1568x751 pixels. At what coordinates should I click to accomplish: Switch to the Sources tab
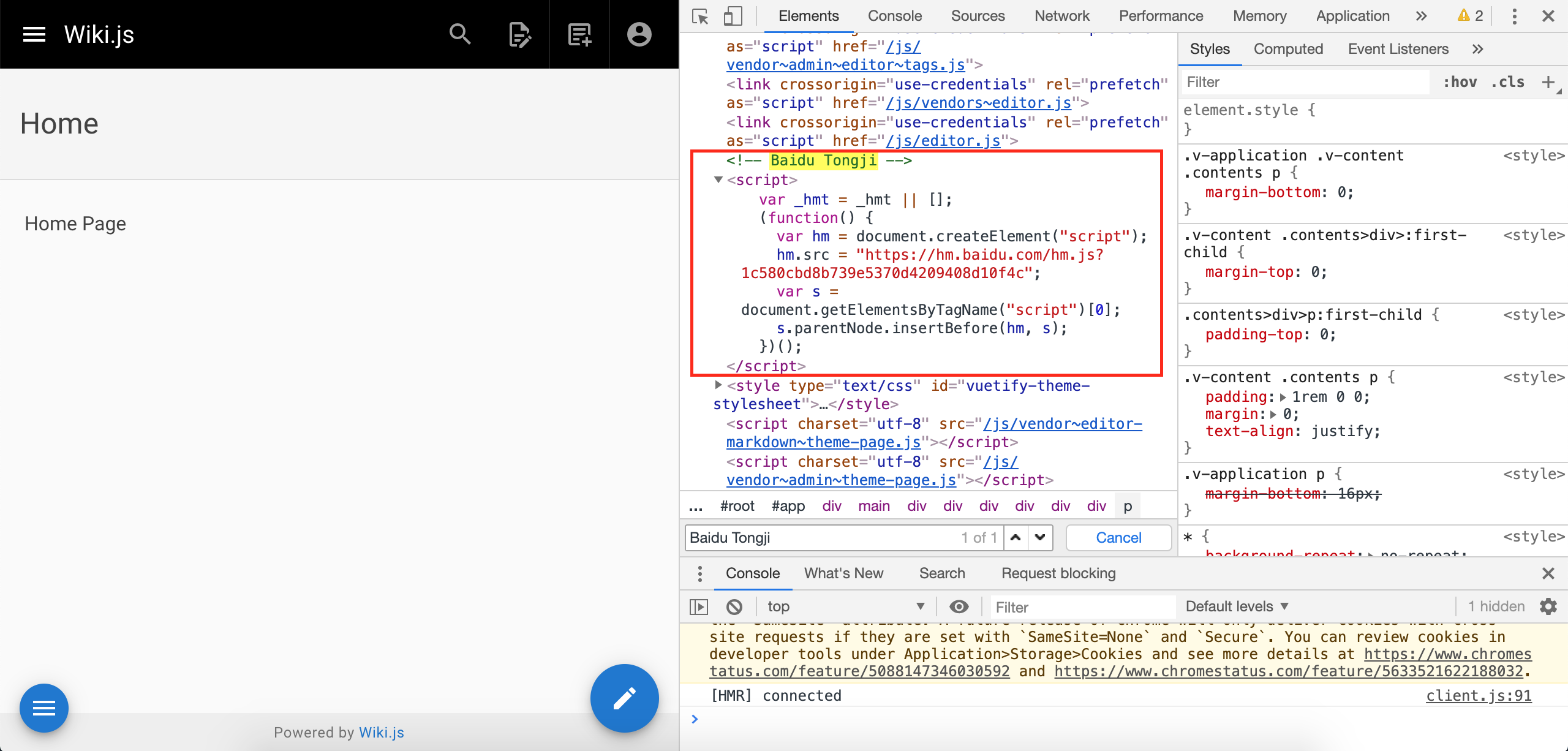[x=978, y=17]
